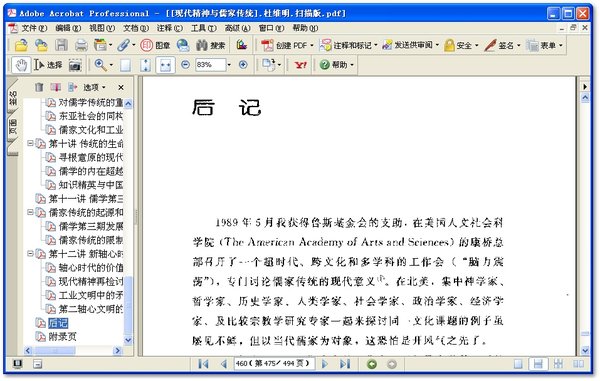
Task: Open the zoom percentage dropdown arrow
Action: pos(229,65)
